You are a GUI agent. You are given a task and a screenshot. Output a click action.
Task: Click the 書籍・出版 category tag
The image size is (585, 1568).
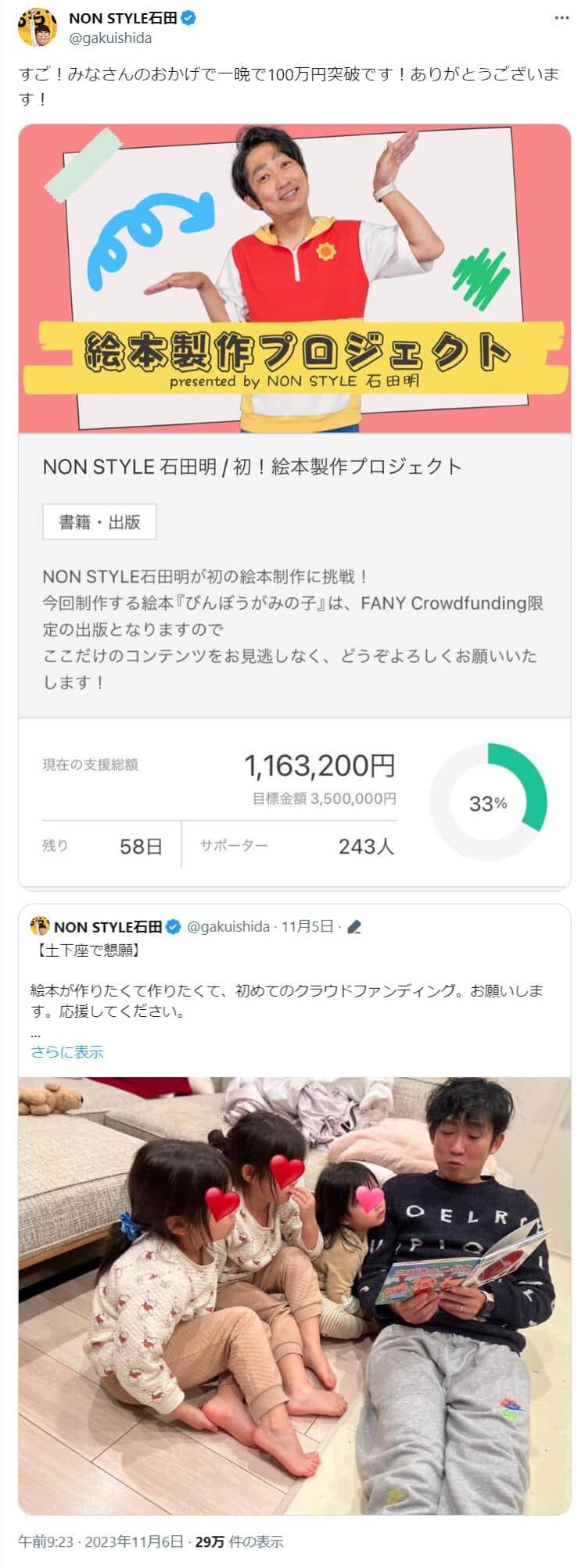pyautogui.click(x=99, y=522)
